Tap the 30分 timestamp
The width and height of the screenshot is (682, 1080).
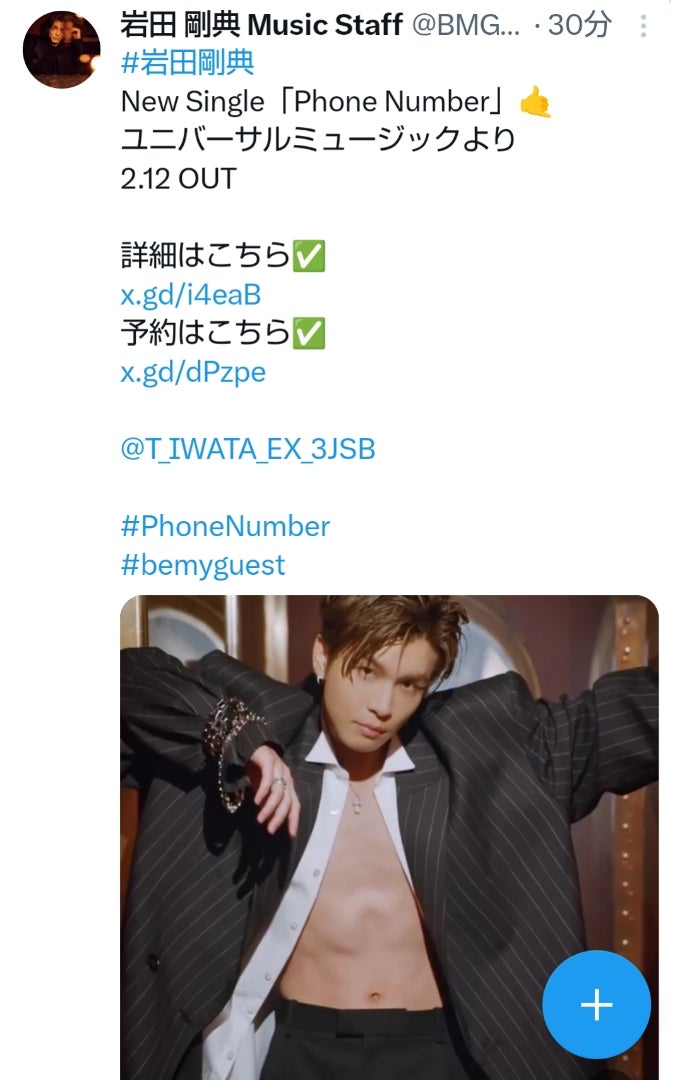click(x=579, y=25)
